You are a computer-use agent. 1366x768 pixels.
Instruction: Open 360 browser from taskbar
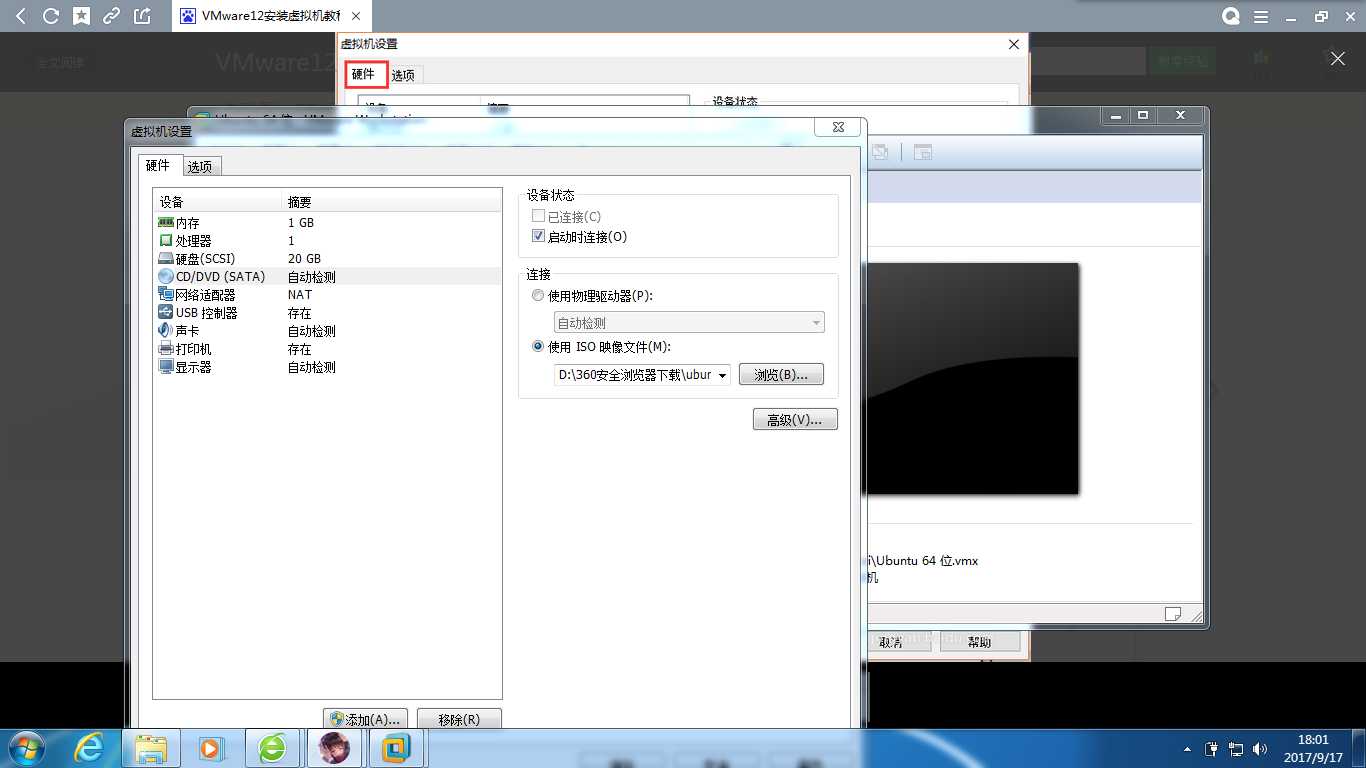[272, 748]
